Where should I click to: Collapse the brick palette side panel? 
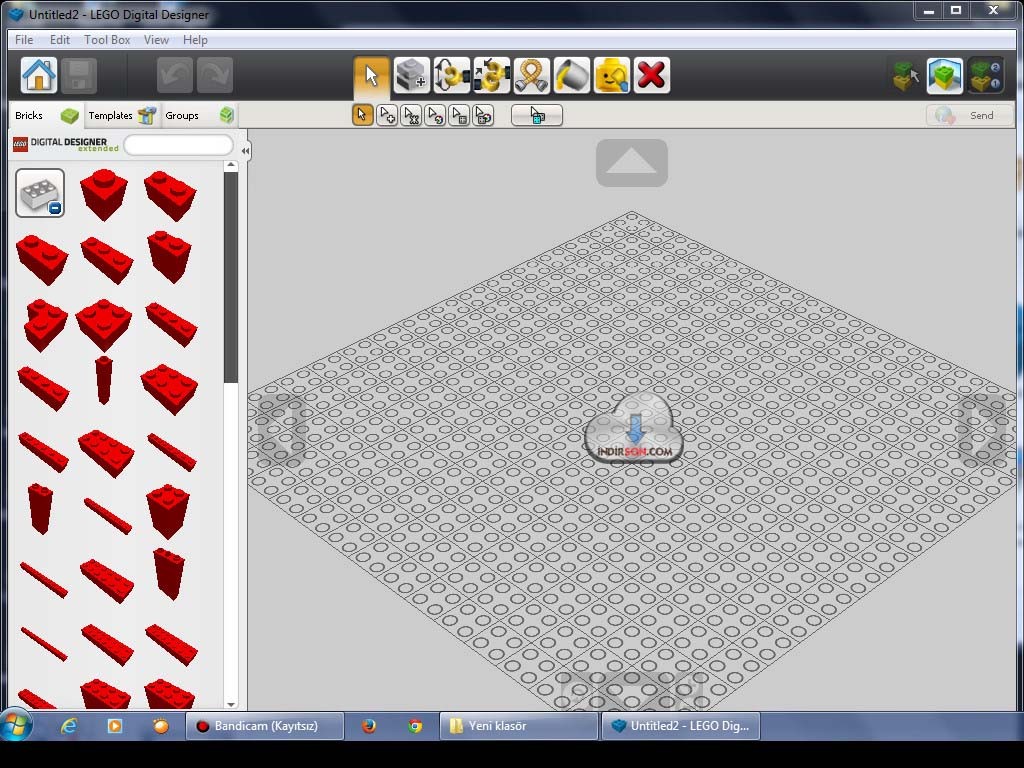point(245,151)
